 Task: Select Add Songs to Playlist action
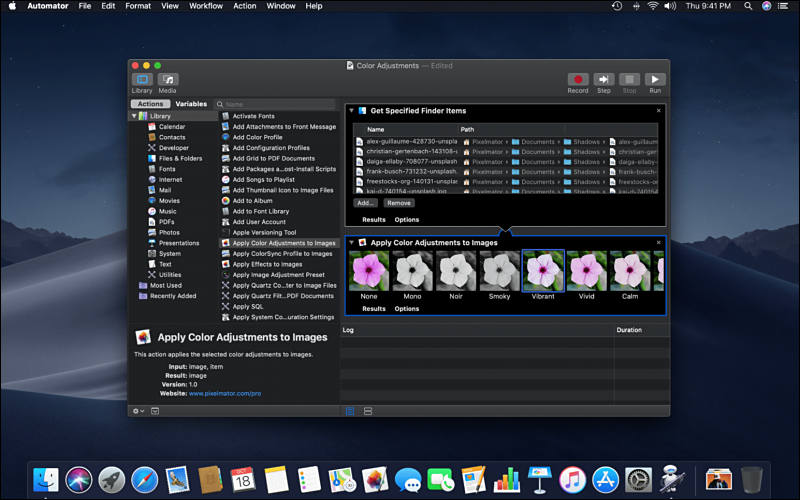click(x=263, y=180)
